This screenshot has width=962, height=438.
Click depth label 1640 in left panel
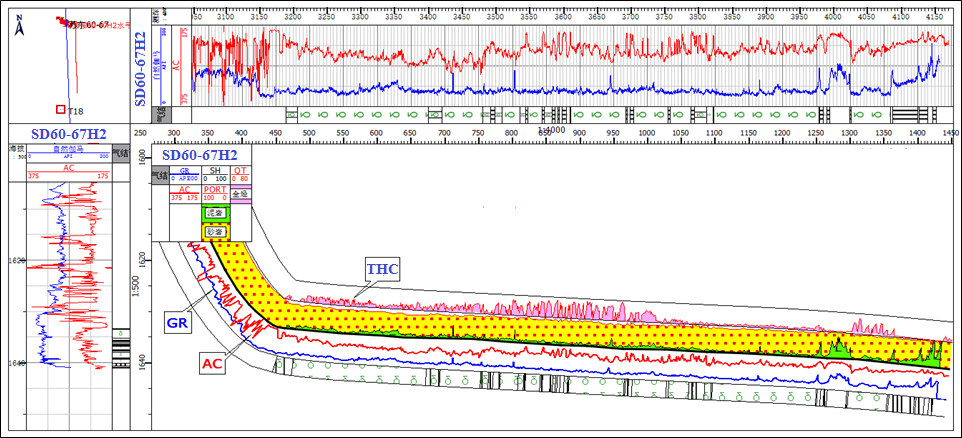coord(16,363)
